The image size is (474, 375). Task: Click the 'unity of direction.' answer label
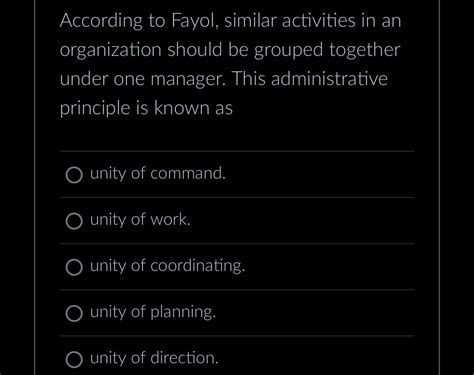(x=154, y=358)
